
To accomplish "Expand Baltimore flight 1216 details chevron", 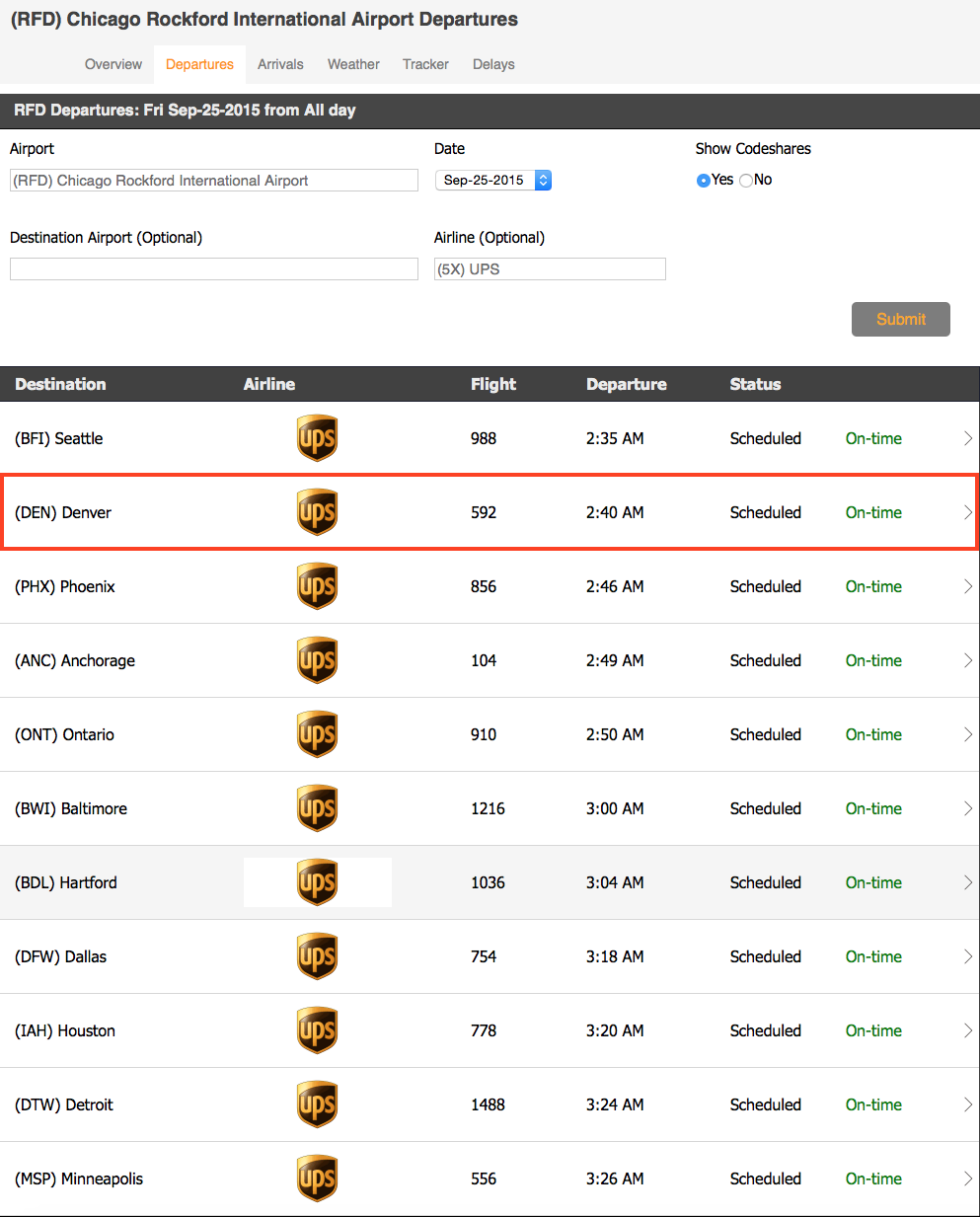I will (x=967, y=808).
